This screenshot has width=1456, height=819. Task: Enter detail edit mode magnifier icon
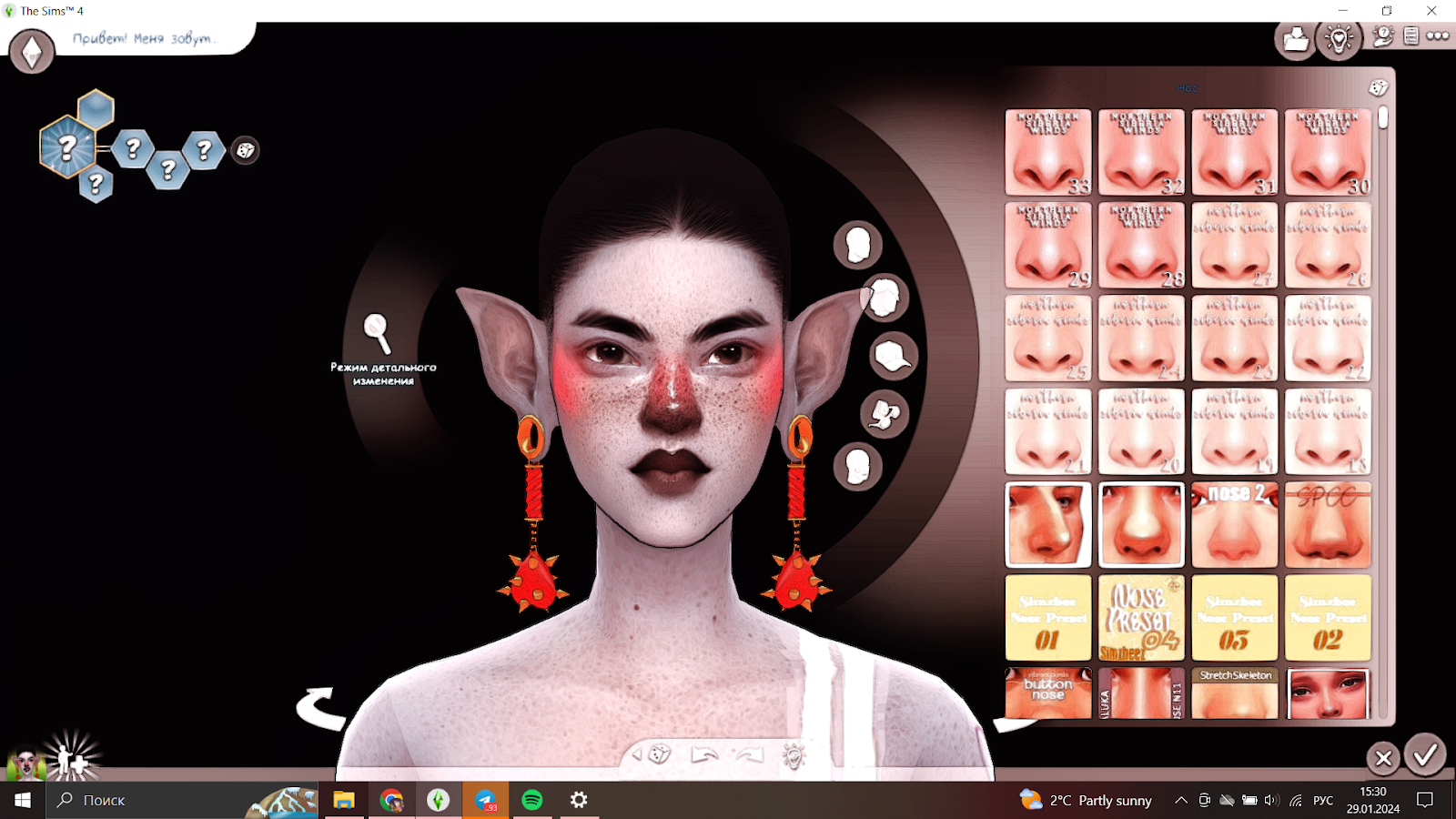point(377,333)
